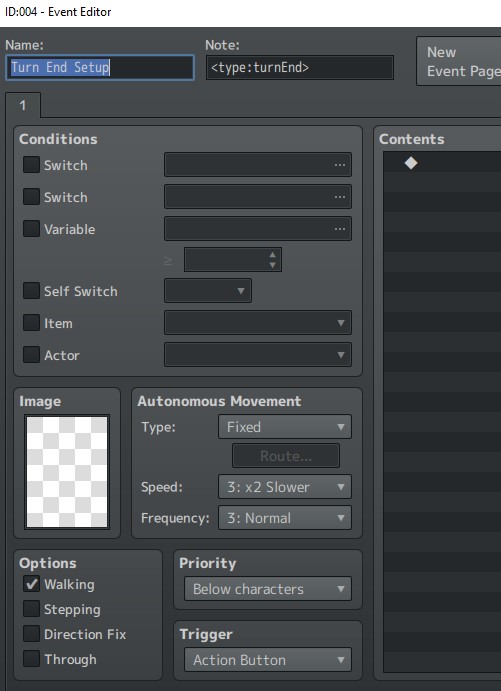Screen dimensions: 501x691
Task: Open first Switch condition selector ellipsis
Action: tap(339, 165)
